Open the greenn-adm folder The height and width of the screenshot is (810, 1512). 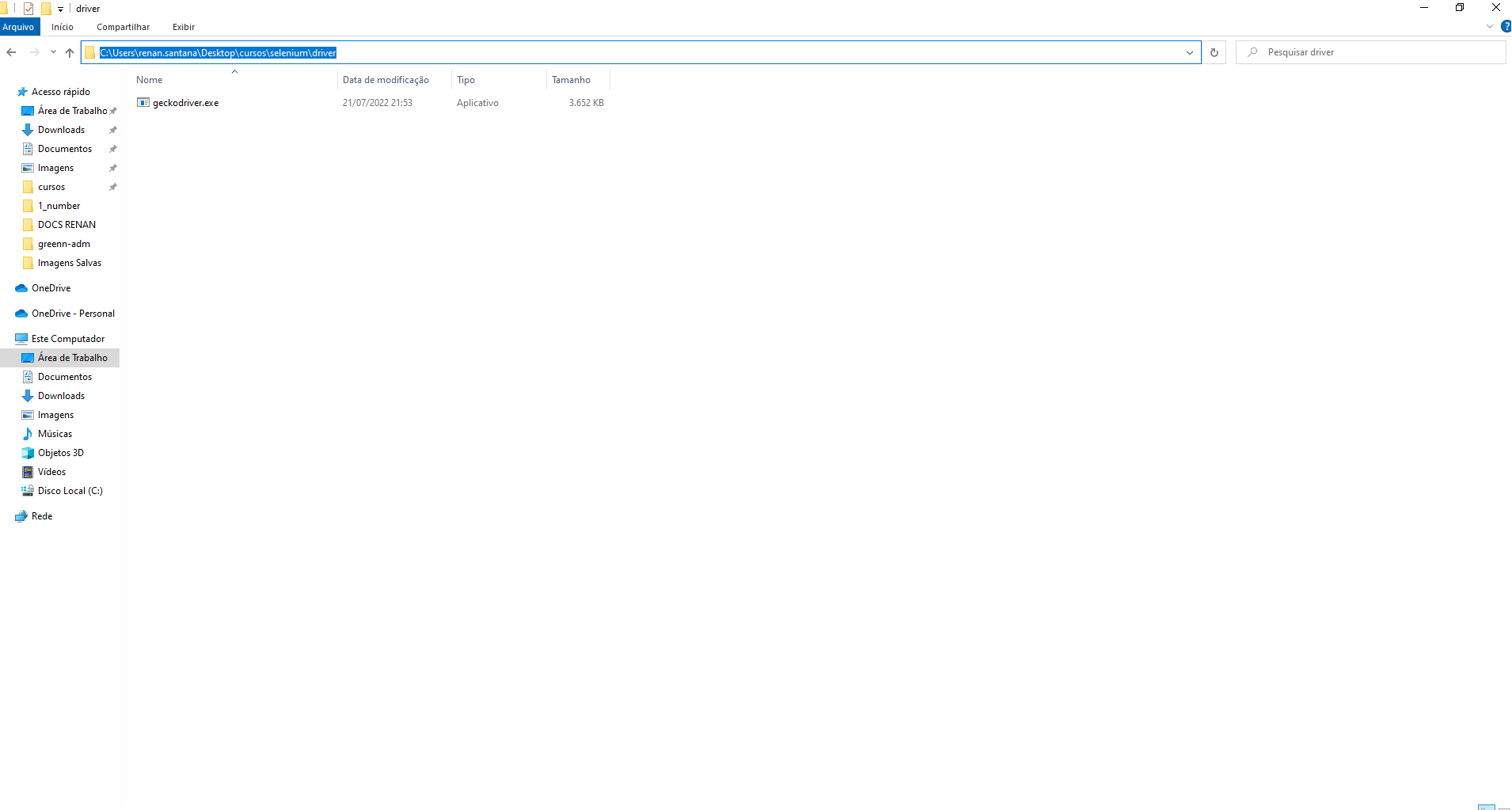tap(63, 244)
